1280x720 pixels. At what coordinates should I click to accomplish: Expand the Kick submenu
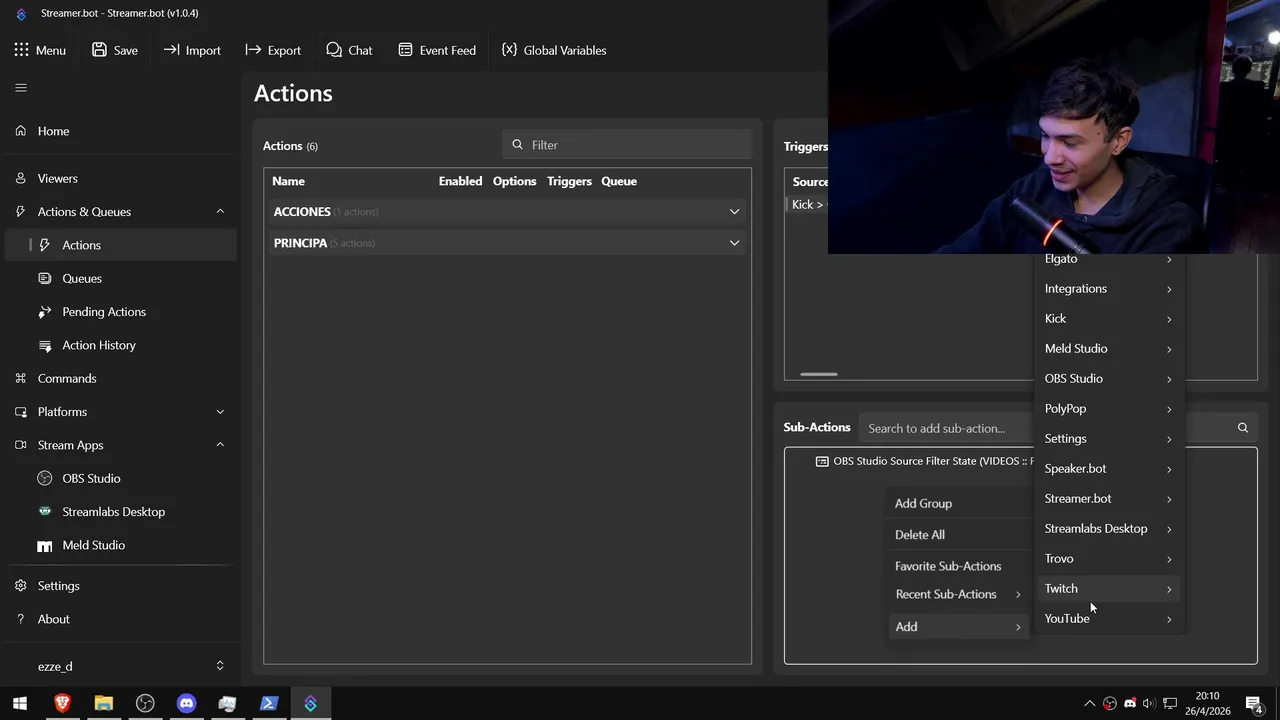[x=1108, y=318]
